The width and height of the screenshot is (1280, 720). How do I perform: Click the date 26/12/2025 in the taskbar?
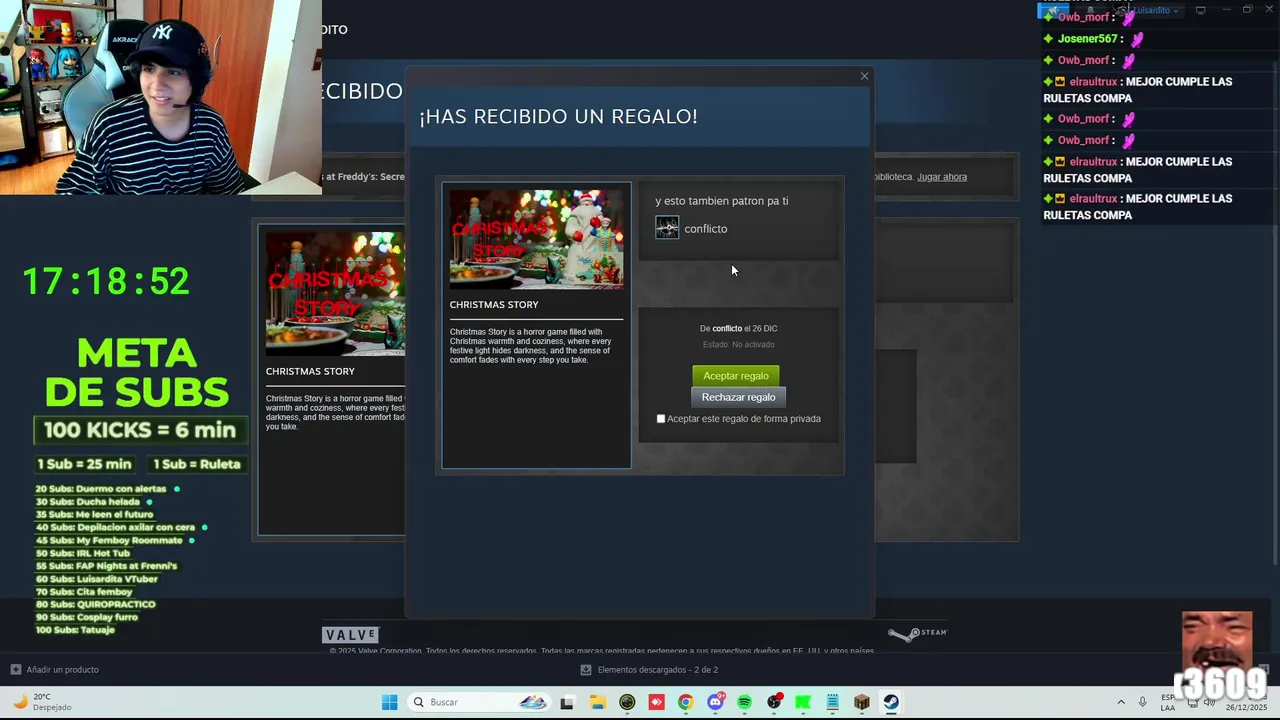click(1246, 708)
